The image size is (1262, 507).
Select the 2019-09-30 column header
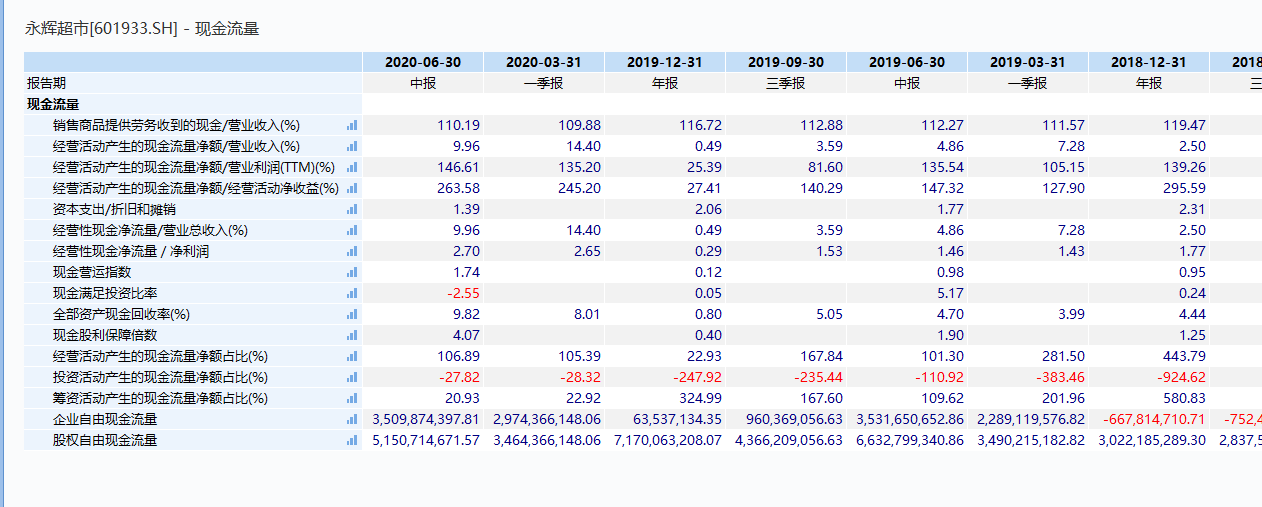[x=786, y=62]
